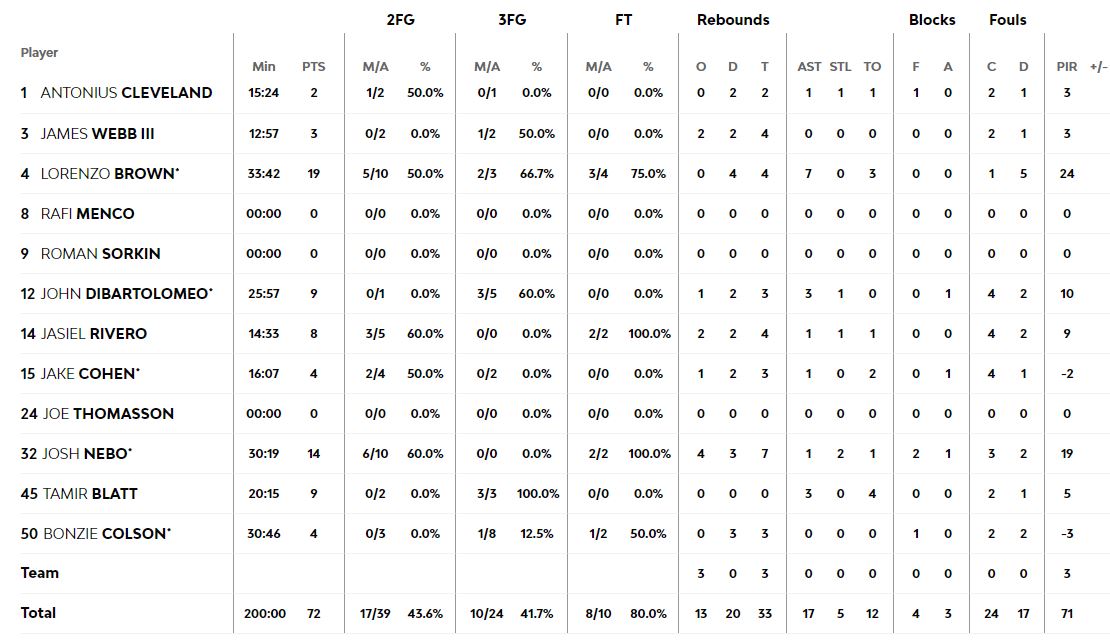Viewport: 1110px width, 641px height.
Task: View John DiBartolomeo's player profile
Action: tap(125, 293)
